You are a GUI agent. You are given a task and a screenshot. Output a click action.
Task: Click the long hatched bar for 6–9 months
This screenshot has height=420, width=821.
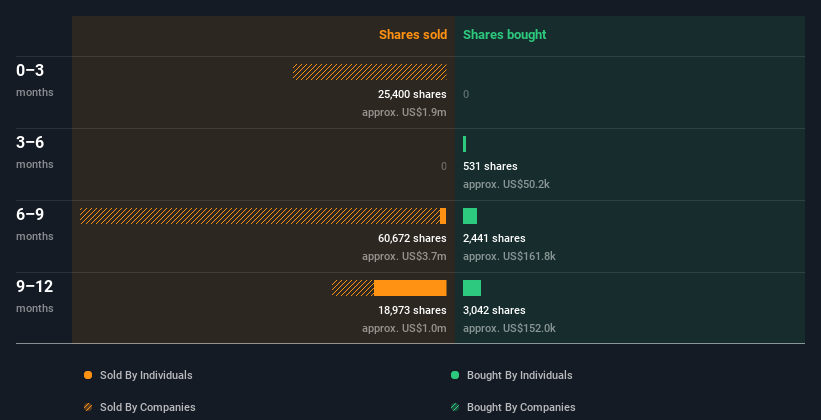click(x=260, y=216)
